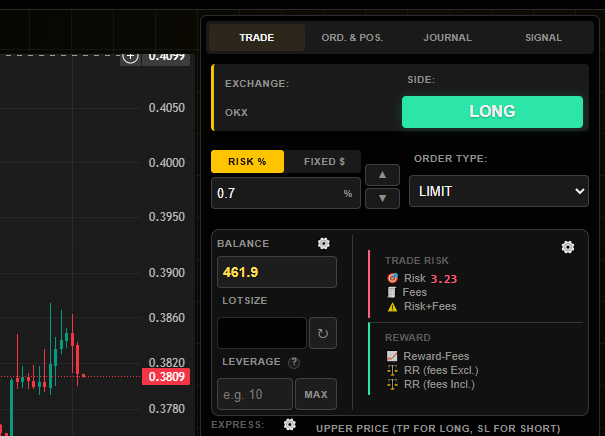
Task: Decrease the risk percent with down arrow
Action: pos(382,198)
